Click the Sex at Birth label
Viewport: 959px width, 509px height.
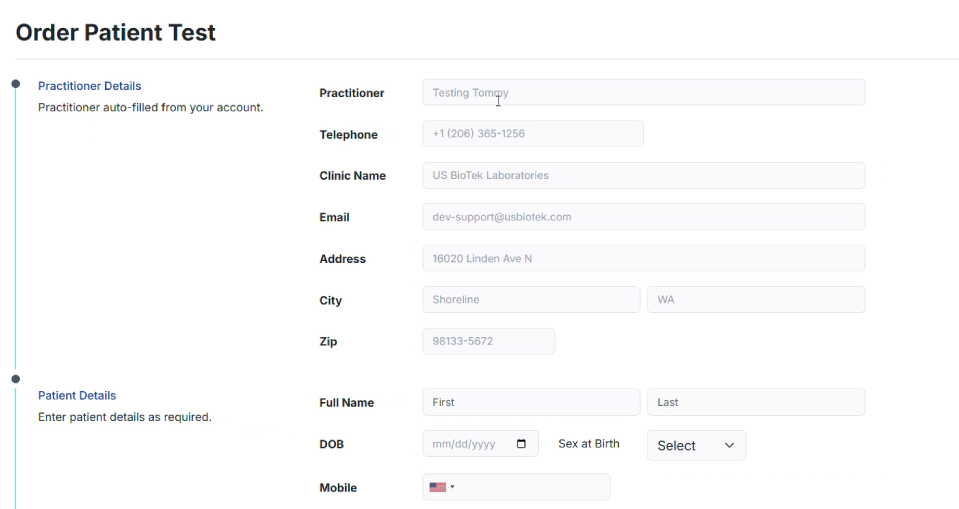point(588,444)
